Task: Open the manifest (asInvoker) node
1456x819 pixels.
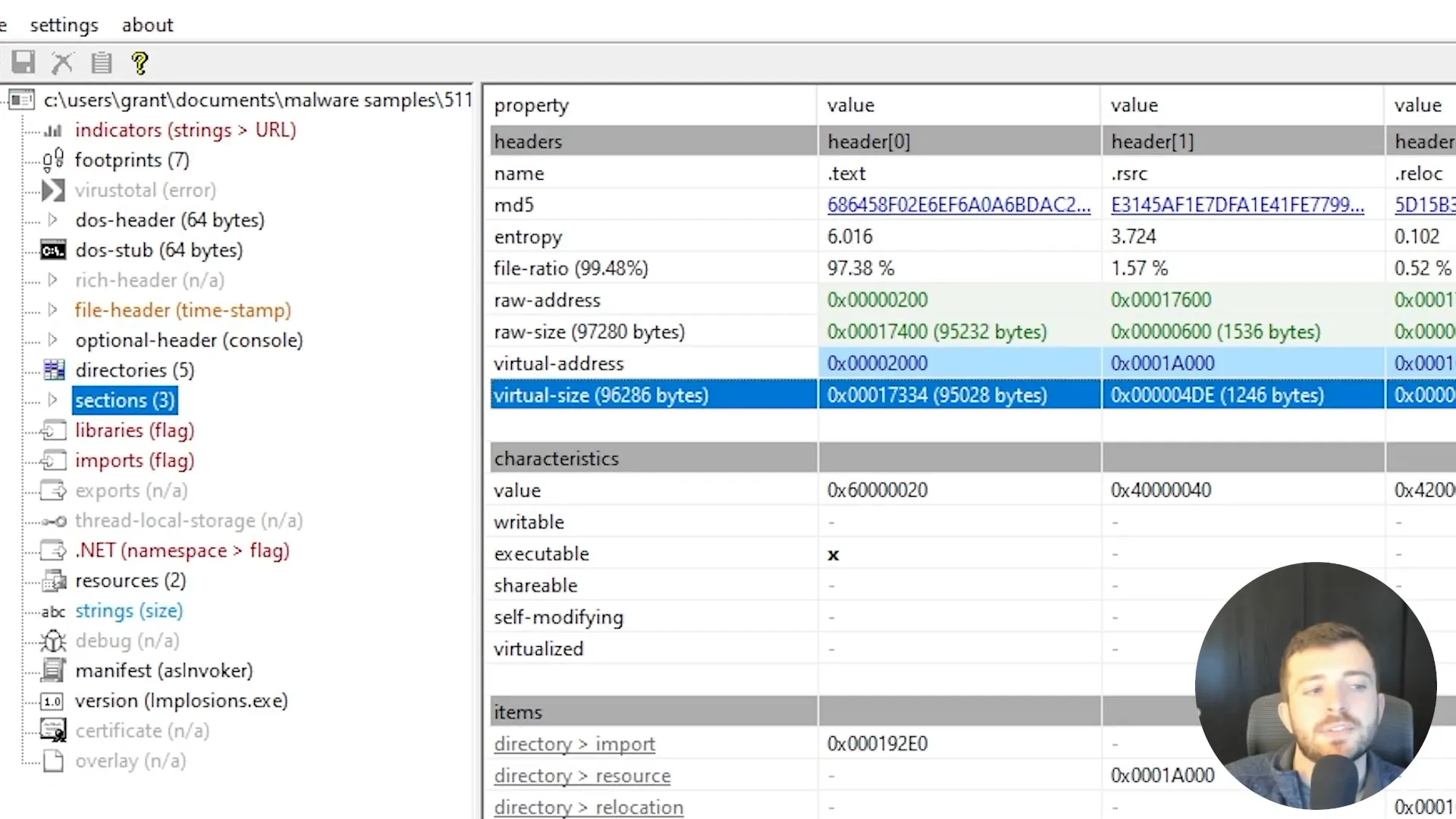Action: point(163,670)
